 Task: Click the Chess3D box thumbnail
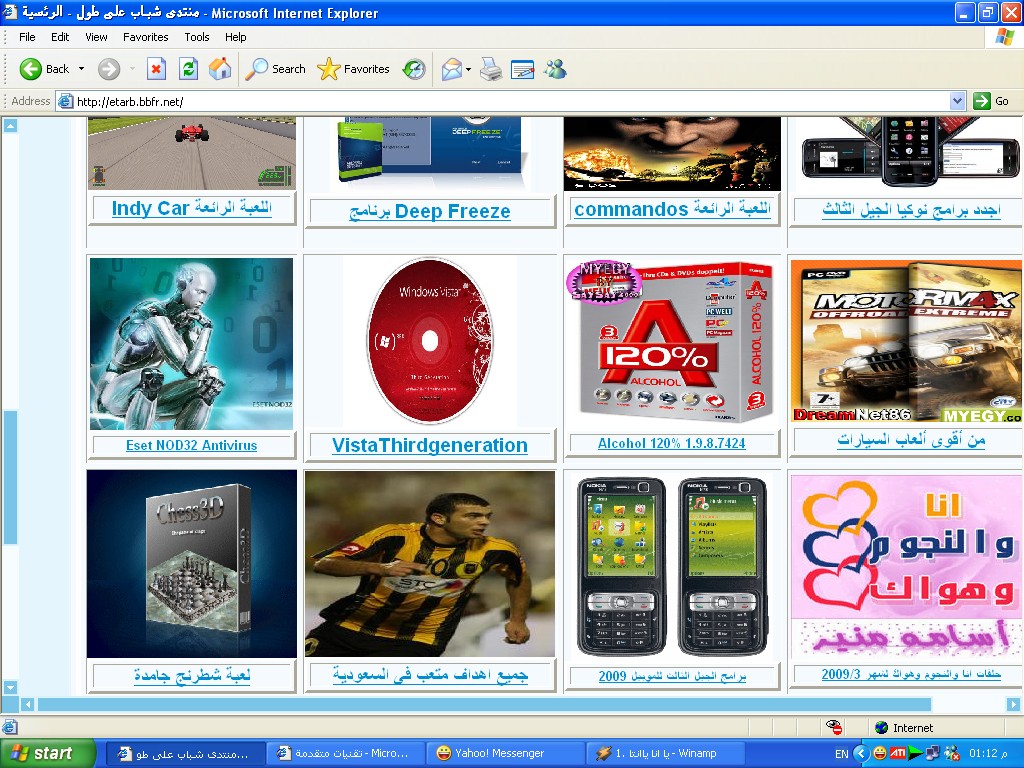pyautogui.click(x=191, y=564)
